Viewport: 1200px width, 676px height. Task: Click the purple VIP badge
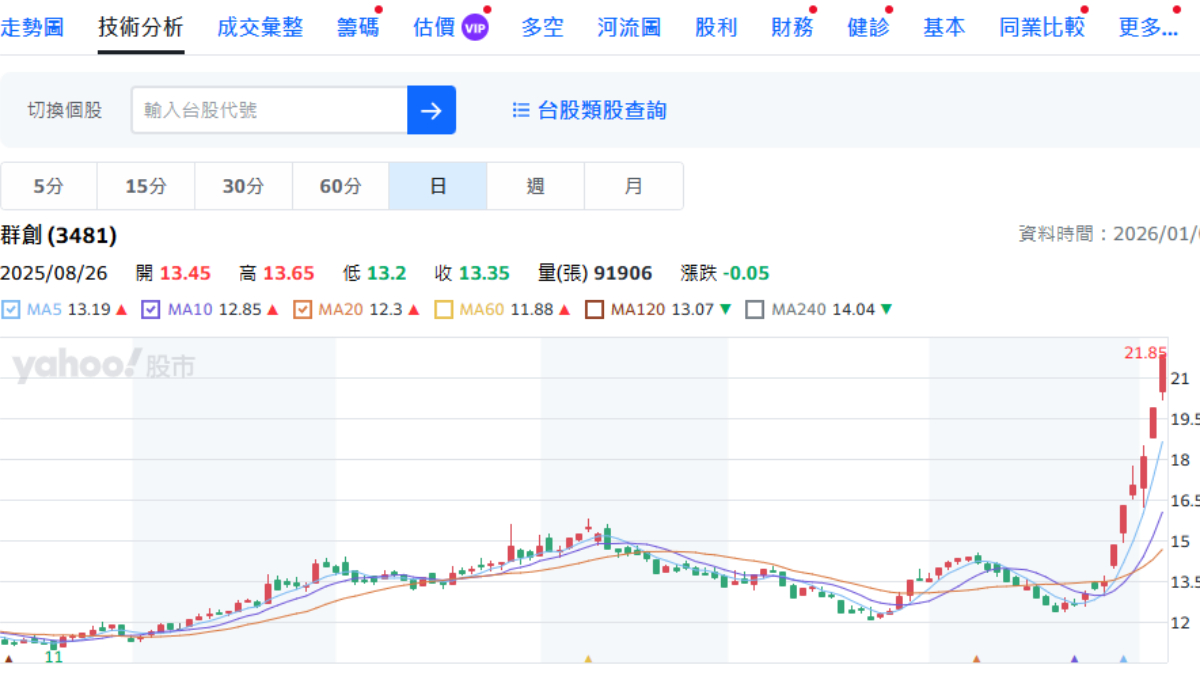click(x=475, y=28)
